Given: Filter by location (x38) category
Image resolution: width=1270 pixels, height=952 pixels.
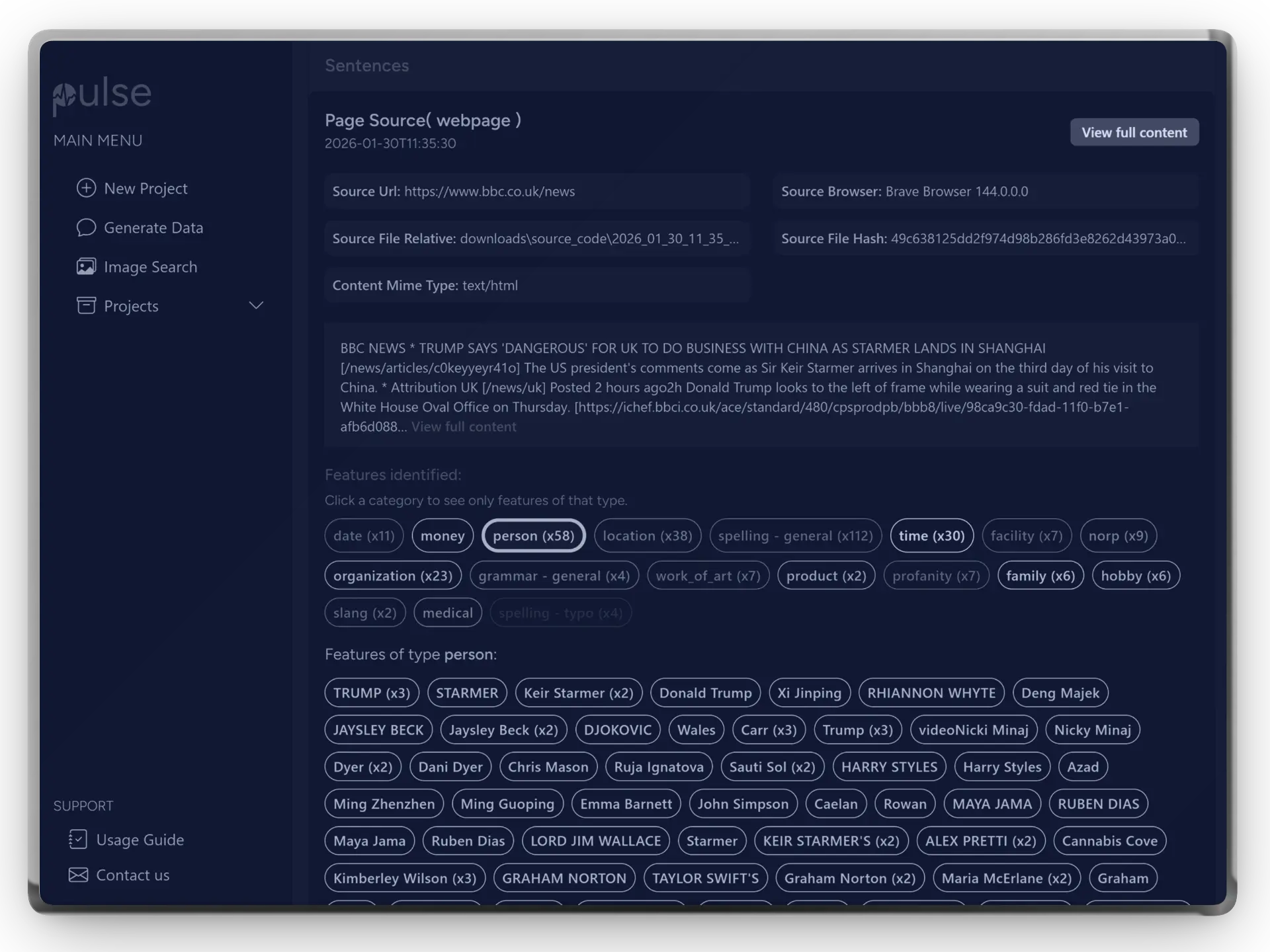Looking at the screenshot, I should pyautogui.click(x=648, y=535).
